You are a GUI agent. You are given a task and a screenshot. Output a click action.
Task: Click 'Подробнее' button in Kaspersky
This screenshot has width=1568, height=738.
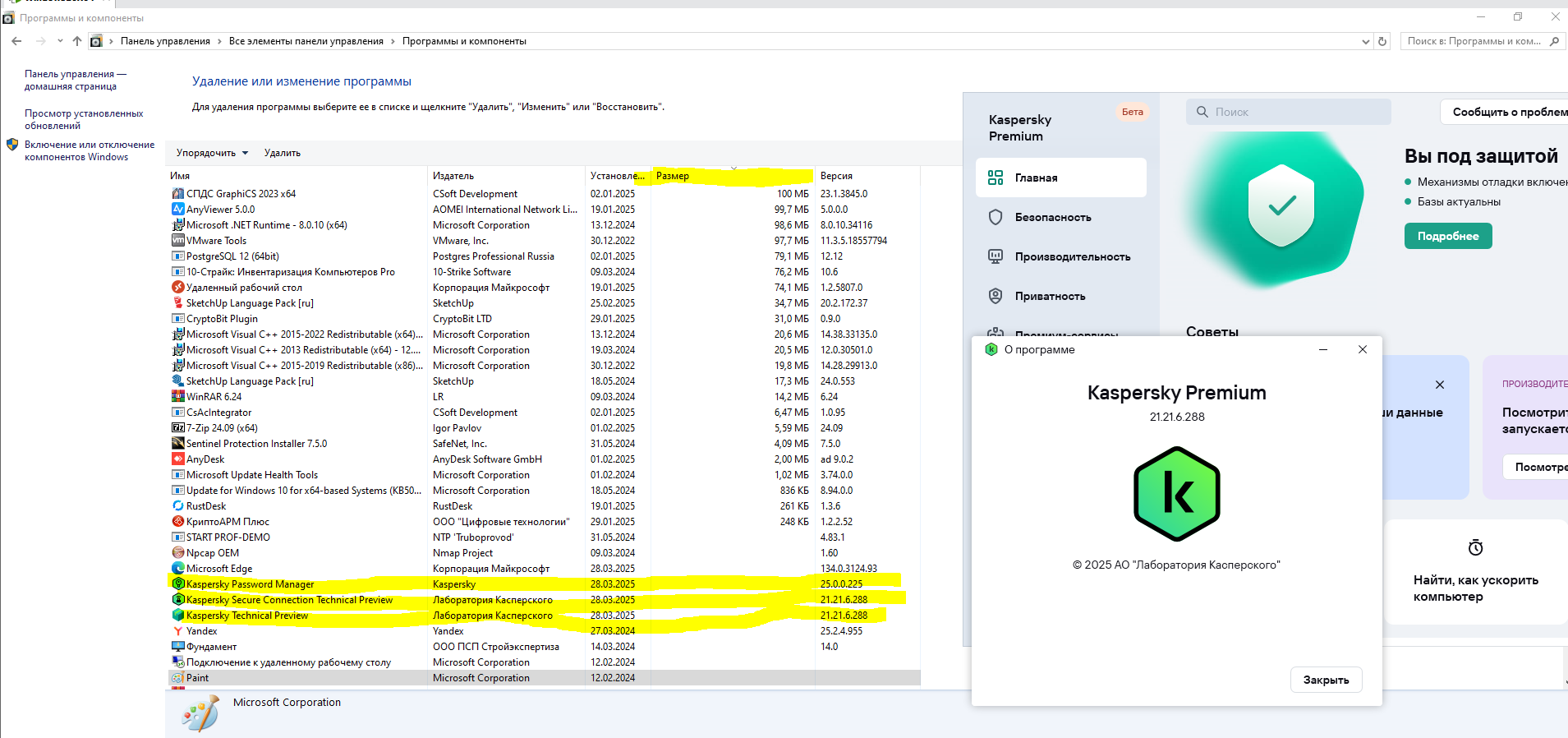click(x=1448, y=236)
